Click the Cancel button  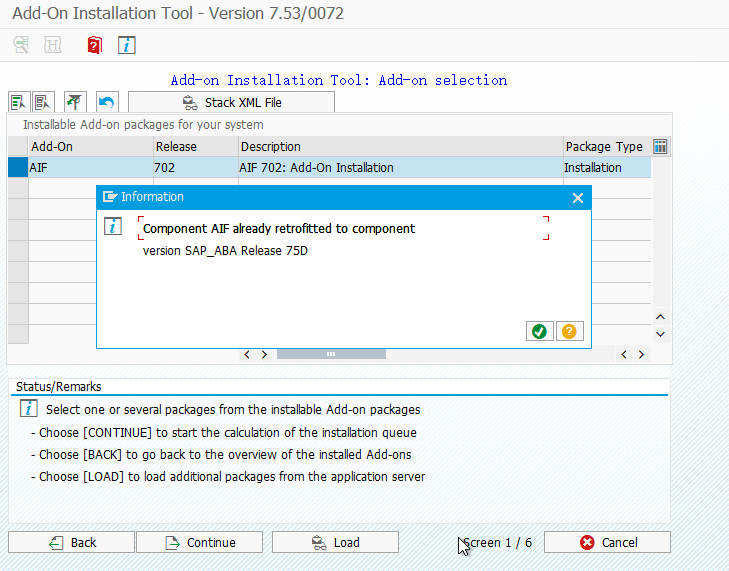click(x=607, y=542)
